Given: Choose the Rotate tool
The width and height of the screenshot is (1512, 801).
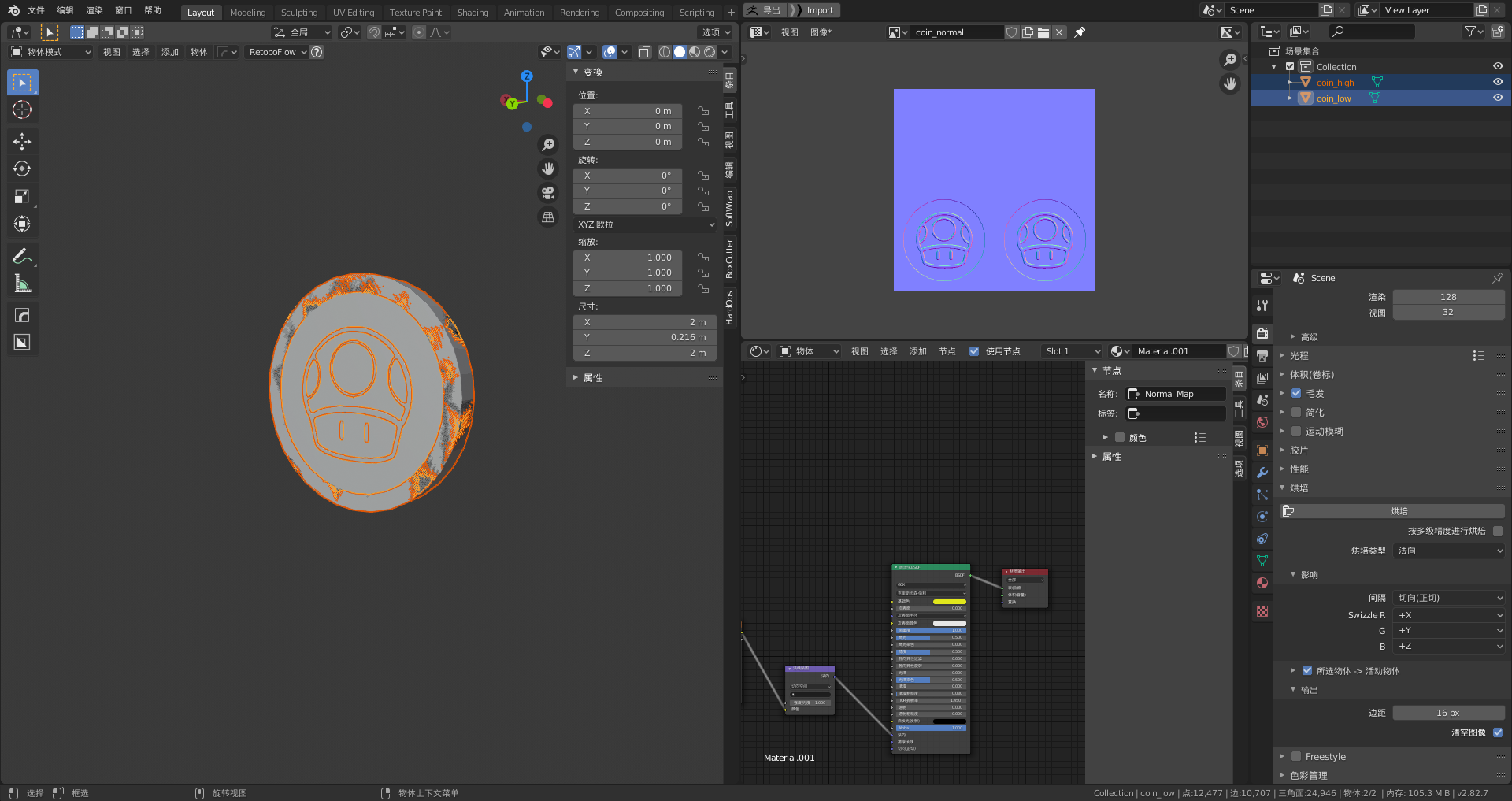Looking at the screenshot, I should click(22, 169).
